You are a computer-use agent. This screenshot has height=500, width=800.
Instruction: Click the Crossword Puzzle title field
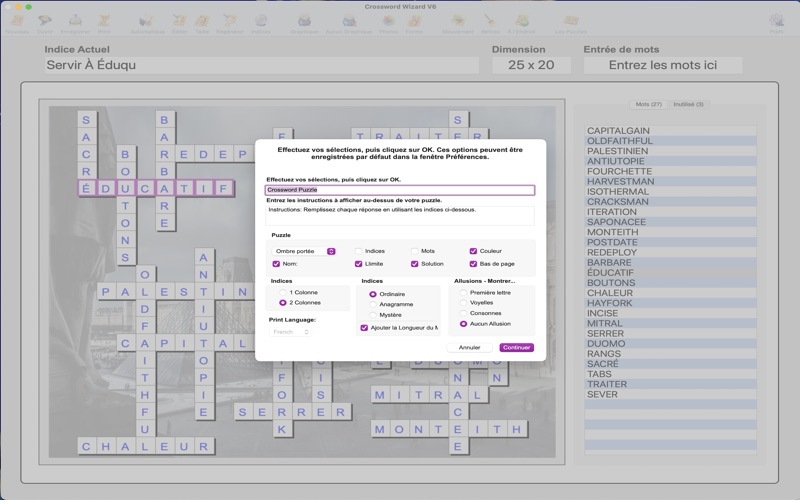pyautogui.click(x=400, y=190)
